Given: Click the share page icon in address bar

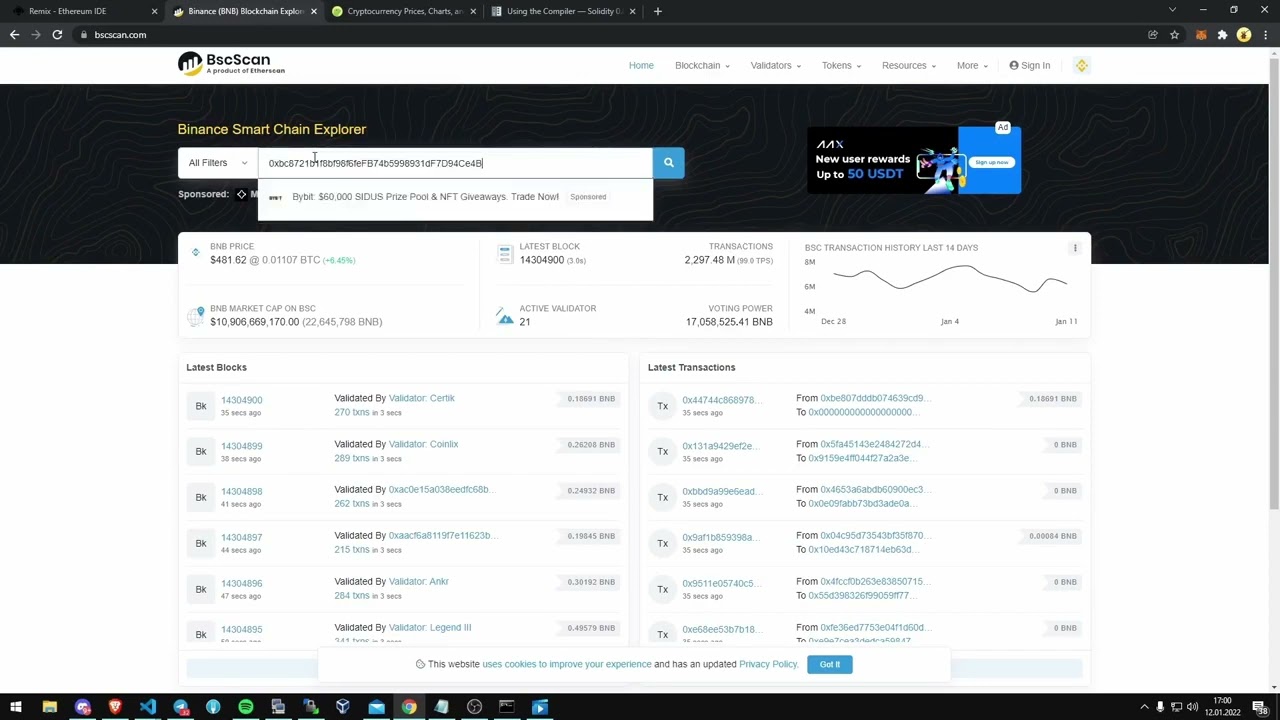Looking at the screenshot, I should 1153,35.
